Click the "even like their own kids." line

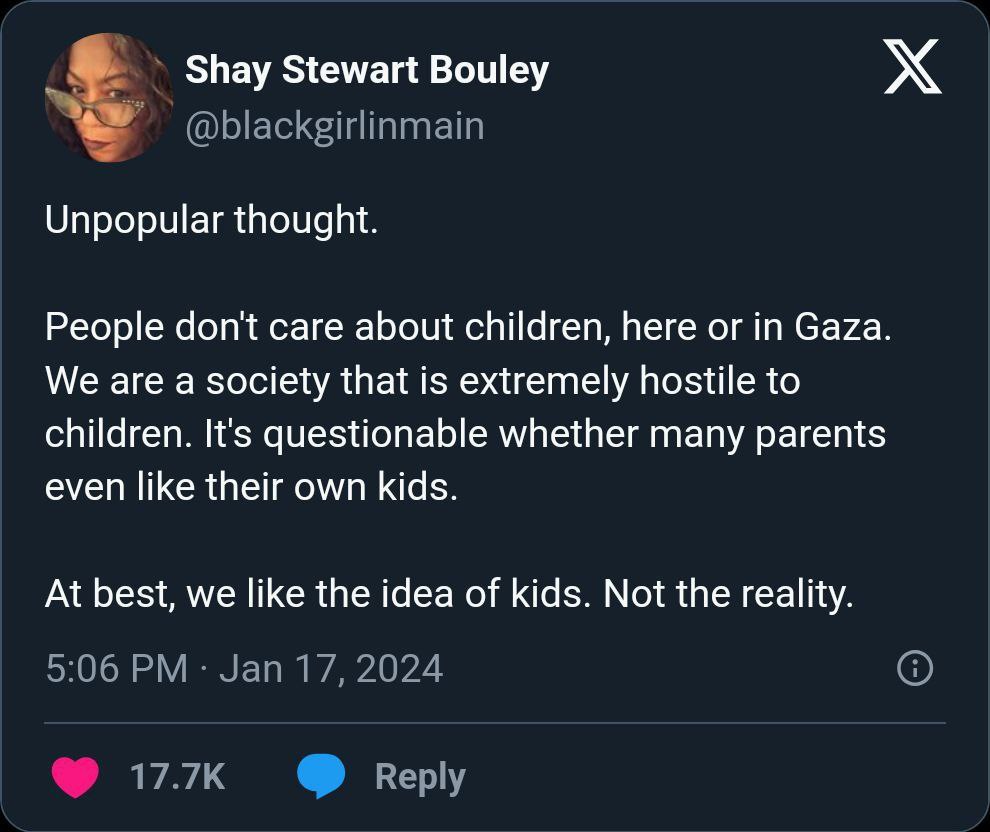click(250, 489)
